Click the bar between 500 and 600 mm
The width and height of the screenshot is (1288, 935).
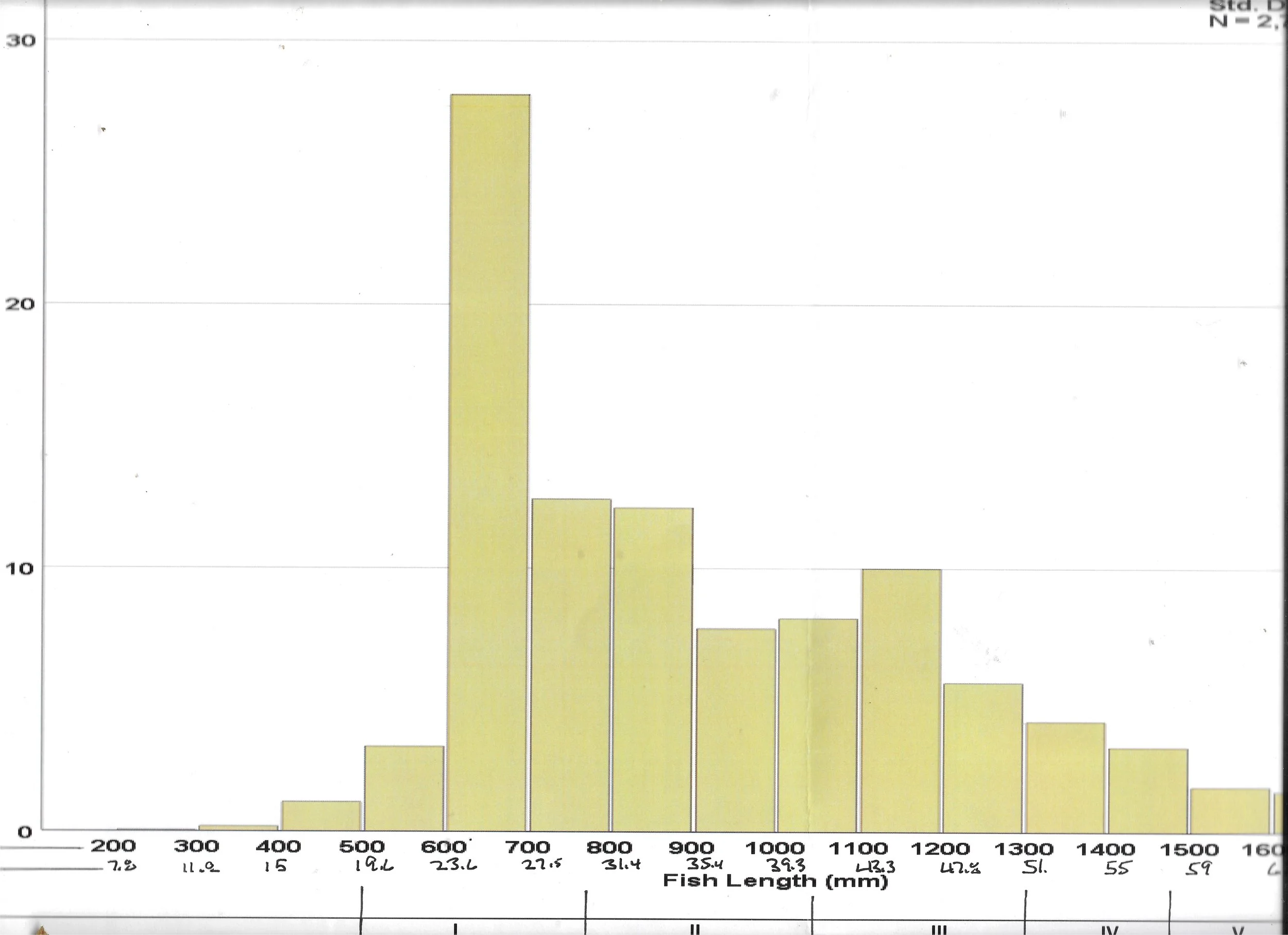(x=404, y=788)
